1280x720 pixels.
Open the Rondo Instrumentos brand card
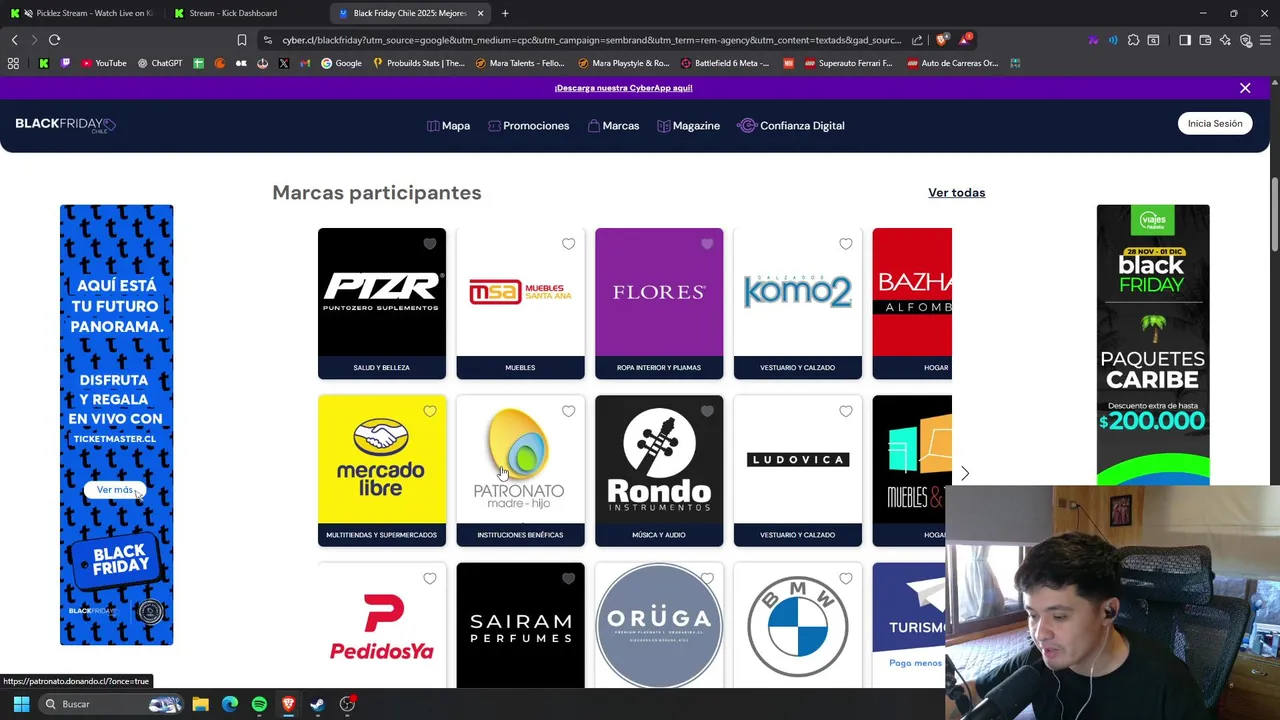(x=658, y=471)
